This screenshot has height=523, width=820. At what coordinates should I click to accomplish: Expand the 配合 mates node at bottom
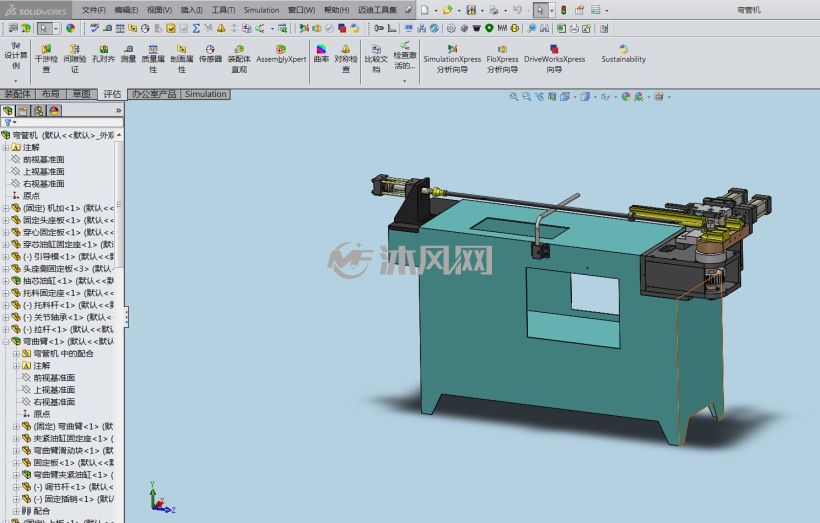click(x=16, y=511)
